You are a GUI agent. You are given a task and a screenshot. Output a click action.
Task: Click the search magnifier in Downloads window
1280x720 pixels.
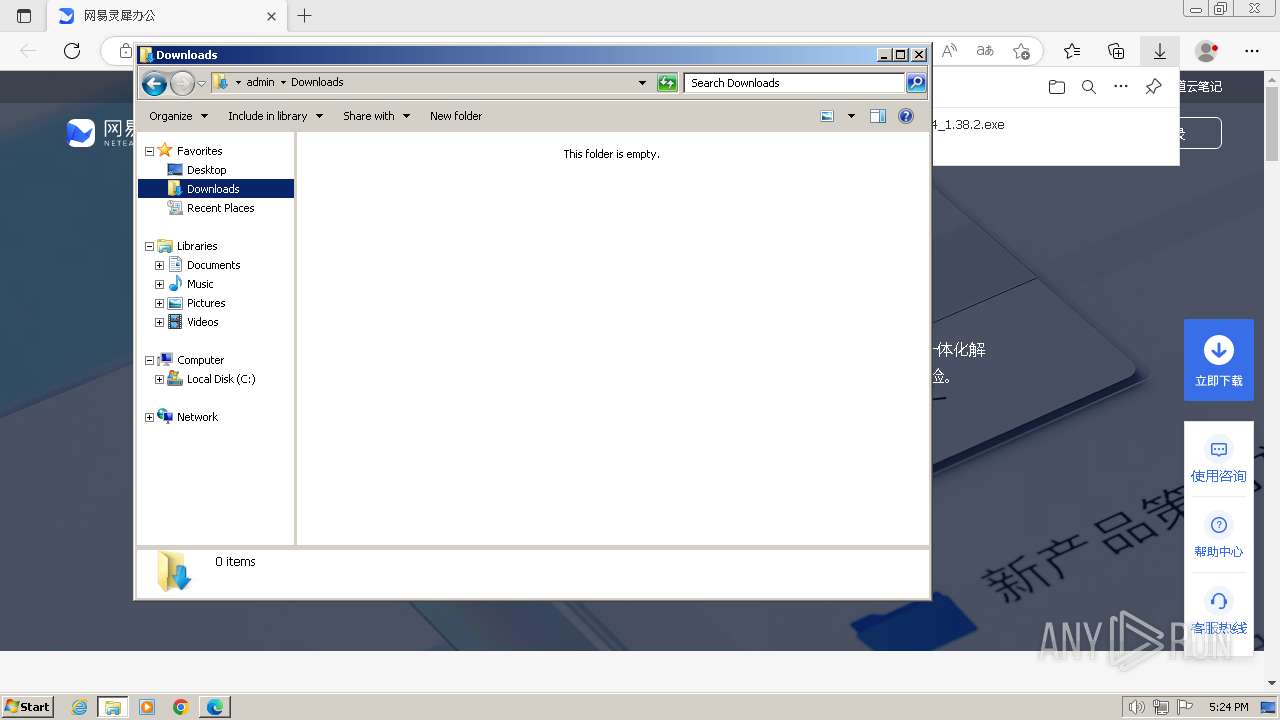916,83
